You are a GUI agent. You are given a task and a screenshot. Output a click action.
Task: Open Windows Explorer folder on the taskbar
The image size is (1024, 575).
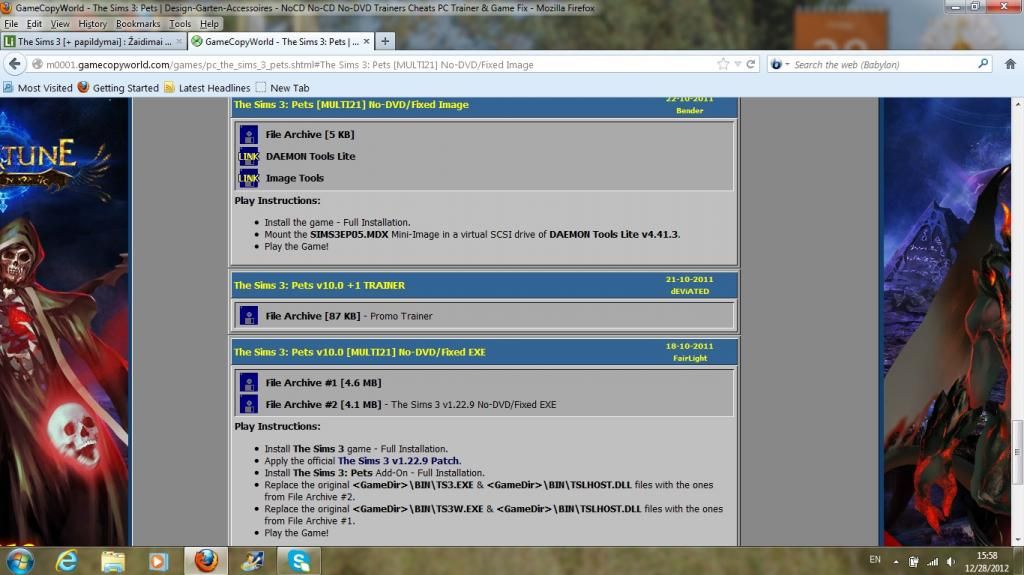[113, 561]
